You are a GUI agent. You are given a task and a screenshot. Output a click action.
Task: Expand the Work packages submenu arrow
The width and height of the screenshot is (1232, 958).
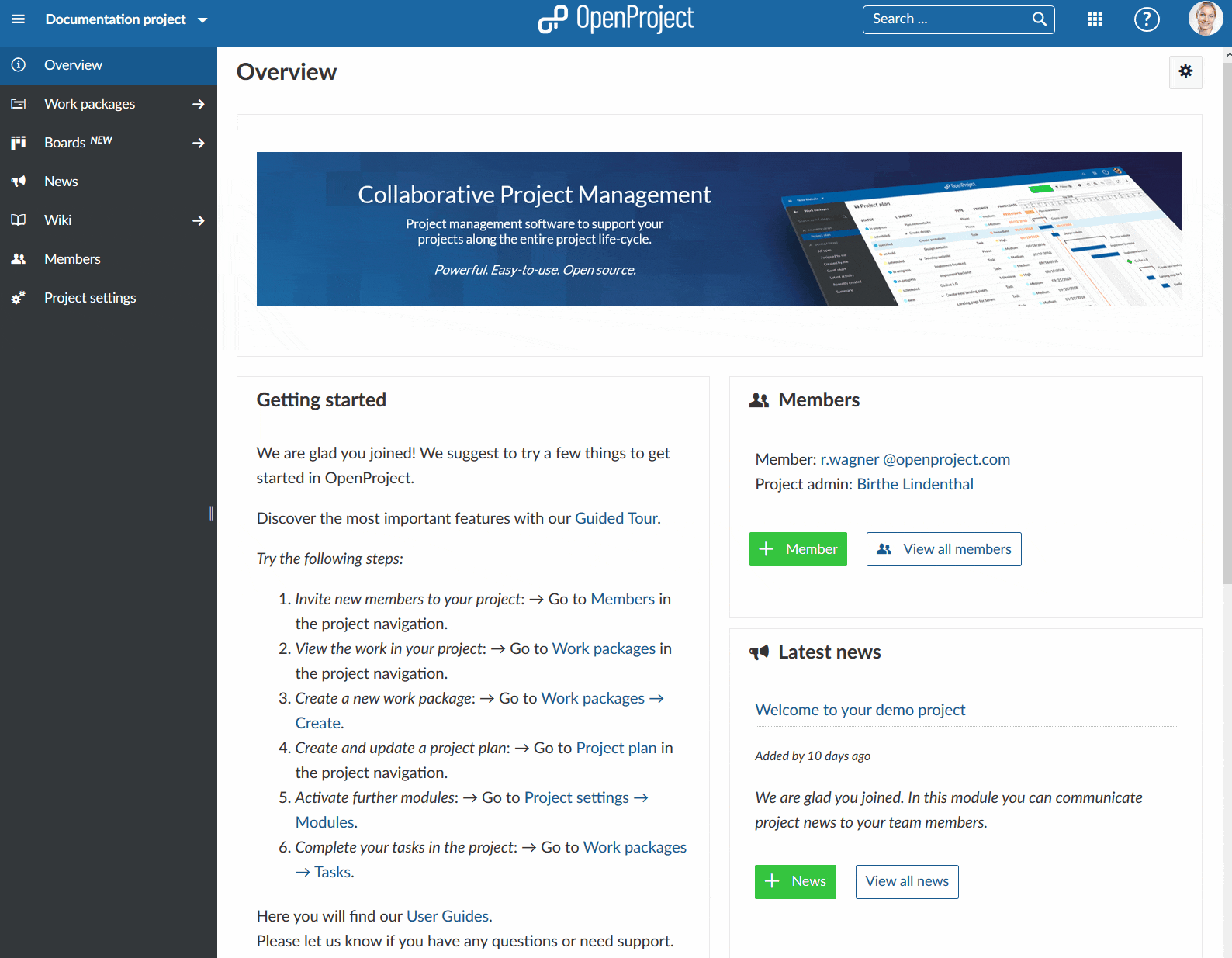click(199, 104)
